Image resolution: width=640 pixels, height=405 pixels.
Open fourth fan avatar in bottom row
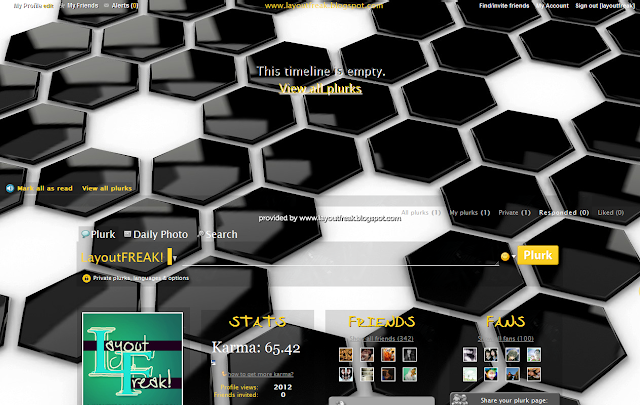click(x=534, y=374)
